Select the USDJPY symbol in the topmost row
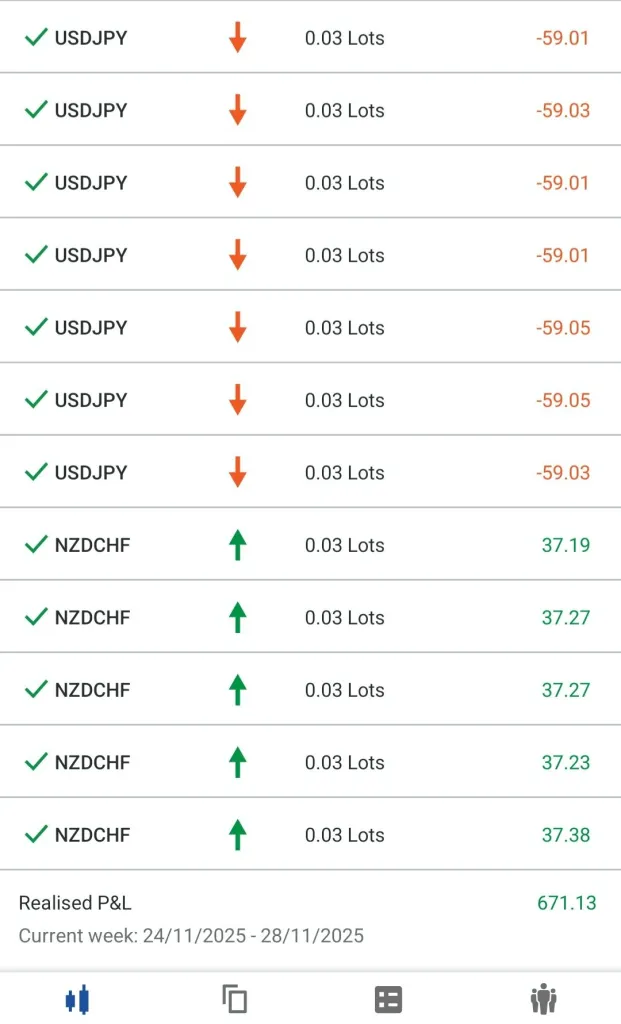This screenshot has width=621, height=1024. click(91, 39)
